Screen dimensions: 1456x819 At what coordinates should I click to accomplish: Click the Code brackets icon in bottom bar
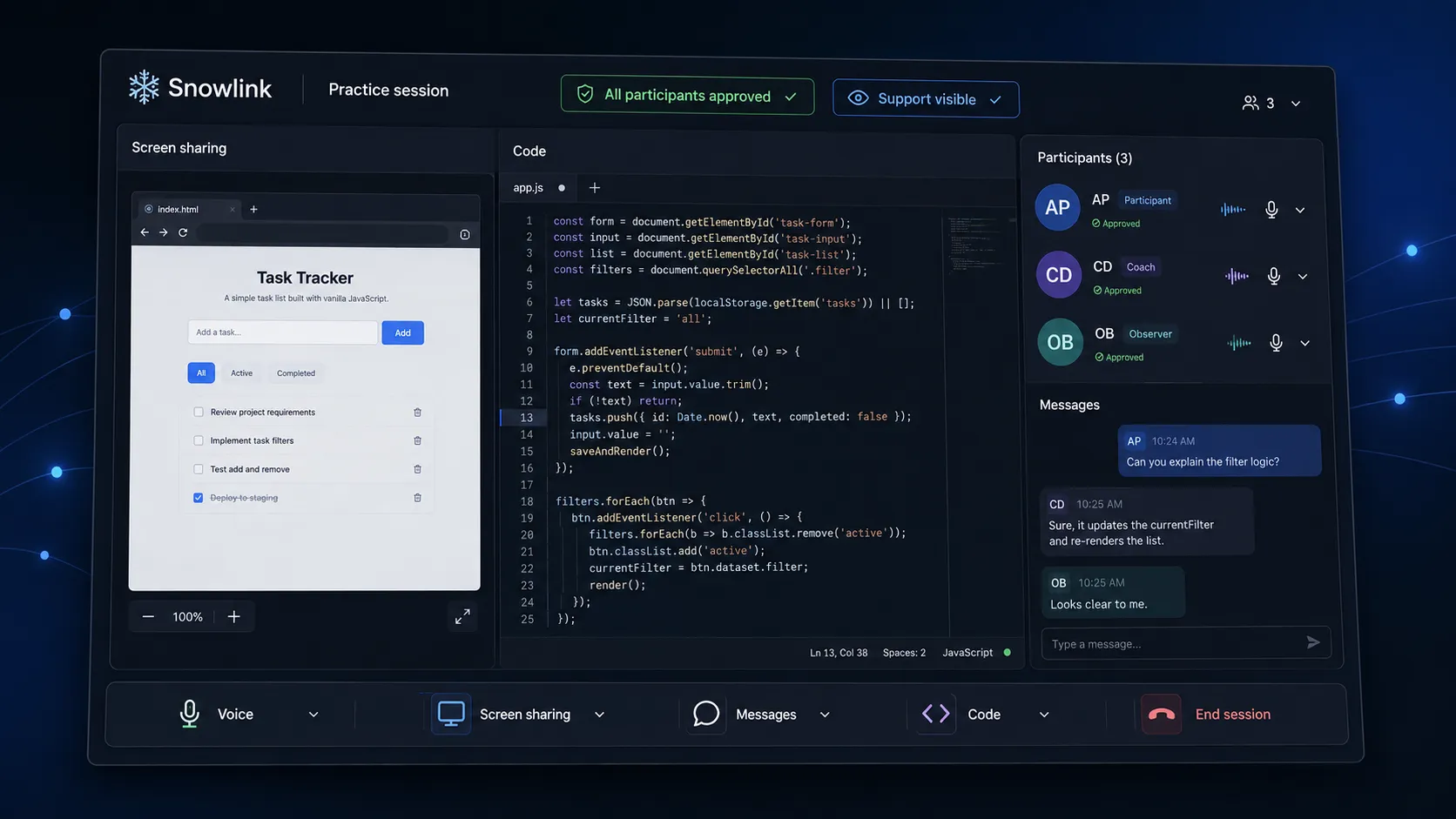[936, 714]
